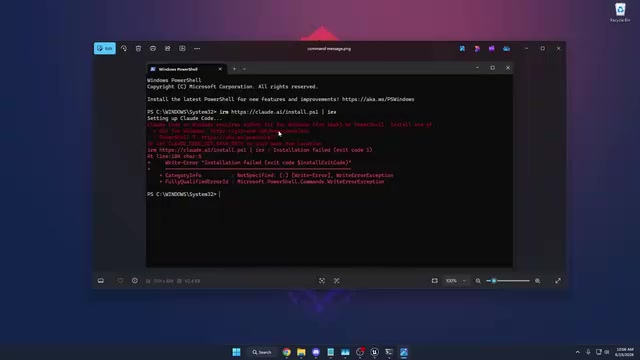Viewport: 640px width, 360px height.
Task: Open Google Chrome from the taskbar
Action: 287,352
